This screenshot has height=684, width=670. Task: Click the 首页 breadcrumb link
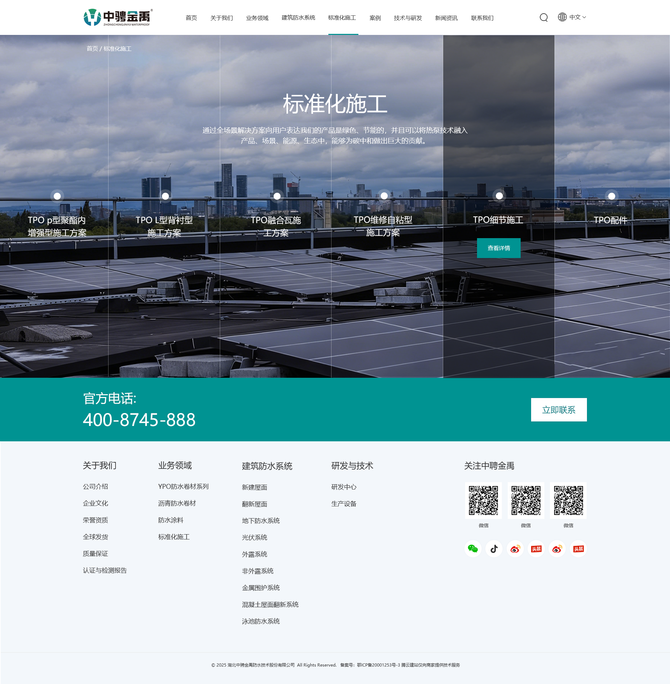point(92,48)
